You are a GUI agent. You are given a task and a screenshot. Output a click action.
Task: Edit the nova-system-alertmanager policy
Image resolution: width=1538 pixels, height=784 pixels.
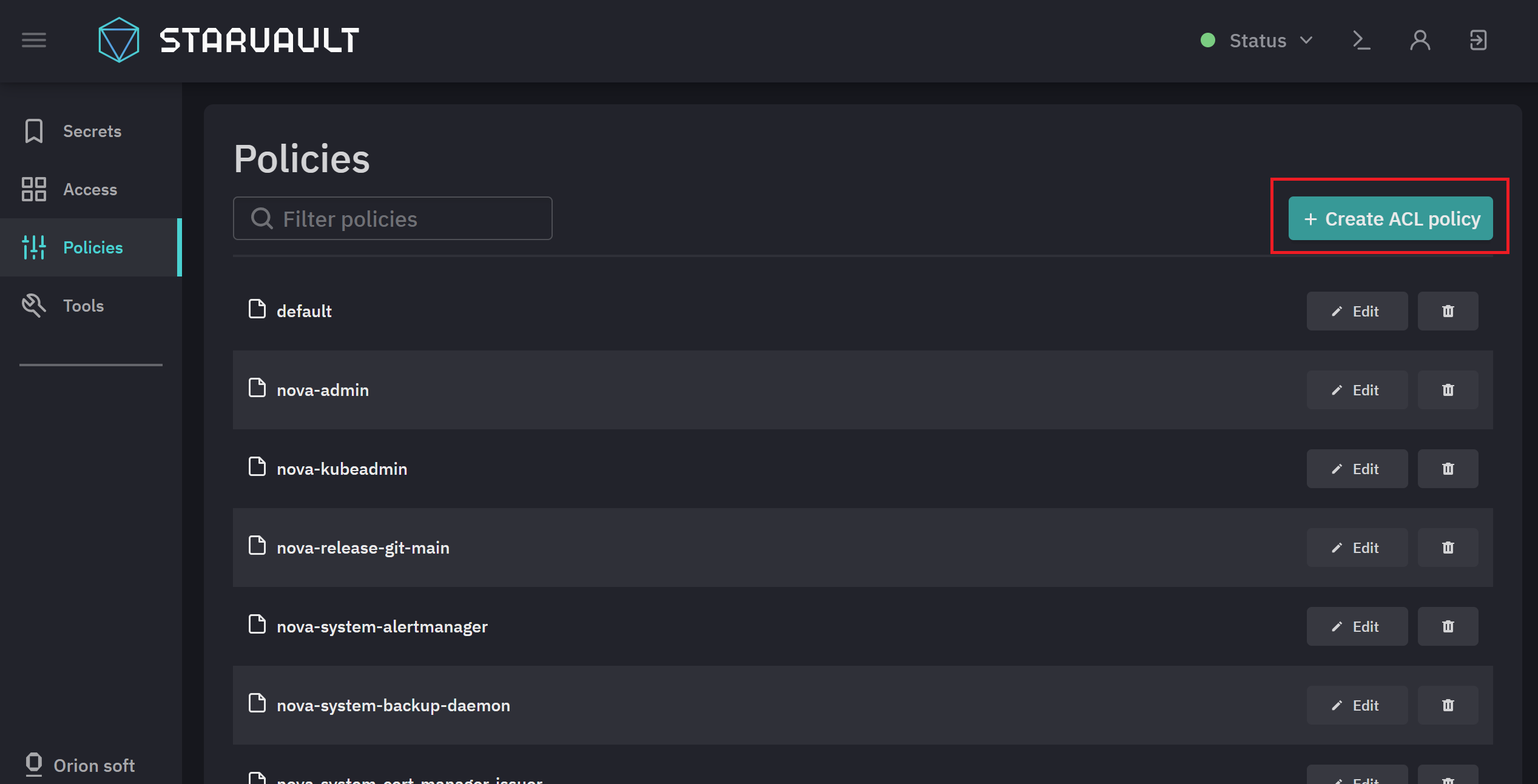[x=1357, y=626]
